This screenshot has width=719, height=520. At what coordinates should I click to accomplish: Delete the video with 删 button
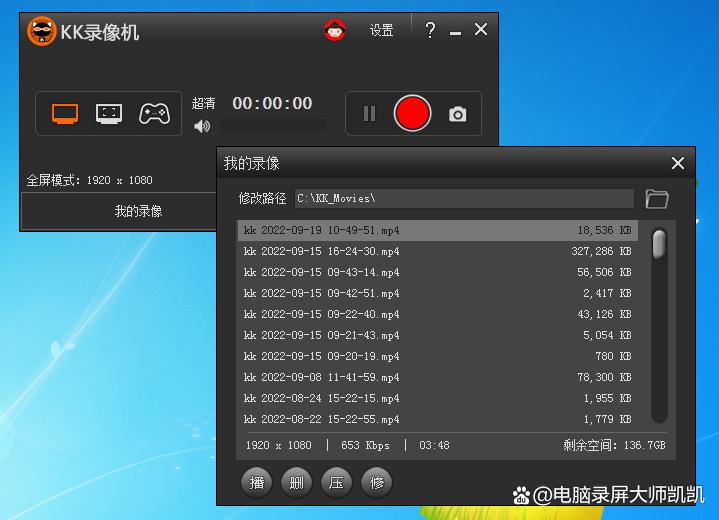click(x=296, y=482)
